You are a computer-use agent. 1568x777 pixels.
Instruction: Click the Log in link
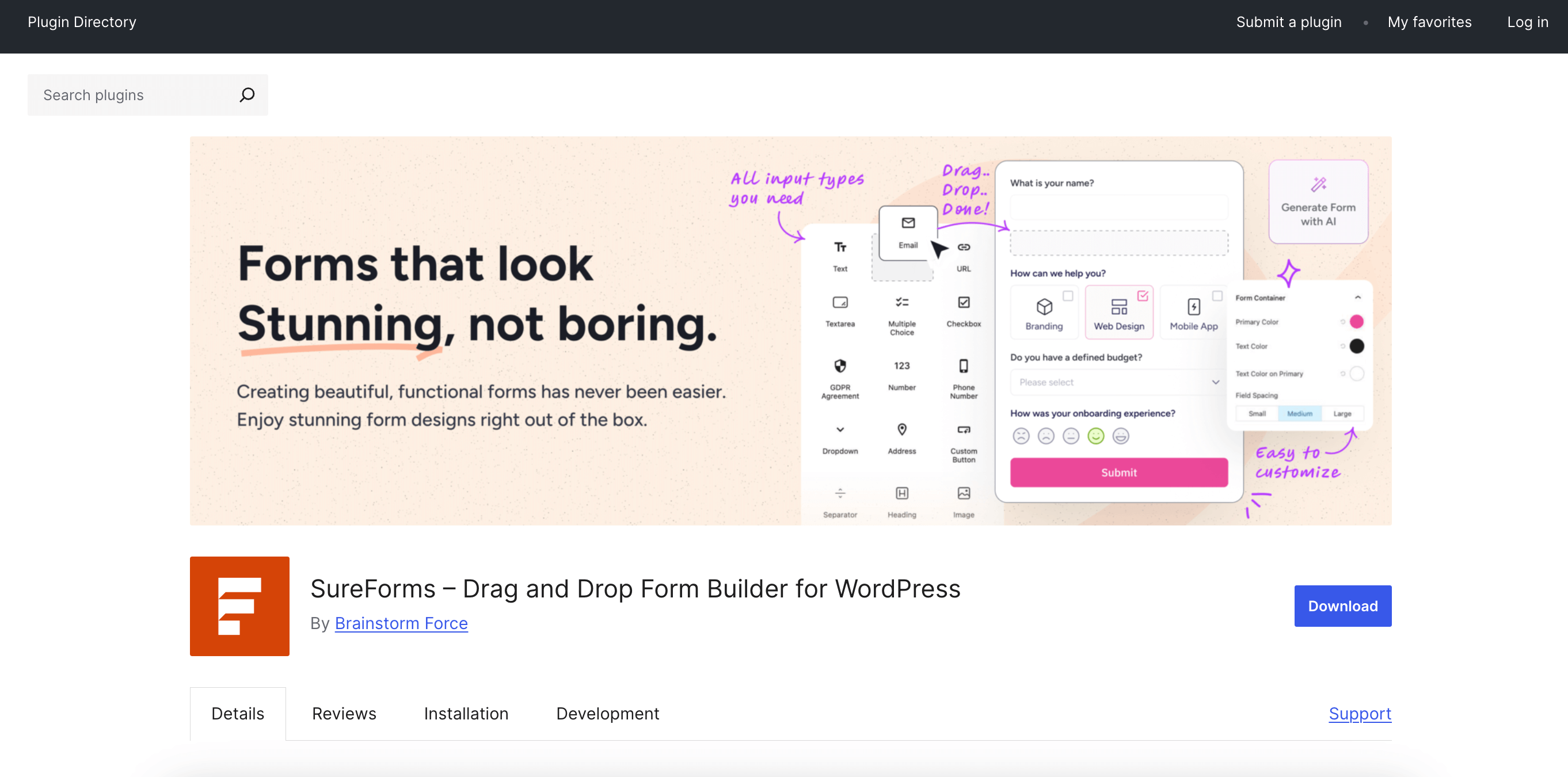click(1527, 22)
